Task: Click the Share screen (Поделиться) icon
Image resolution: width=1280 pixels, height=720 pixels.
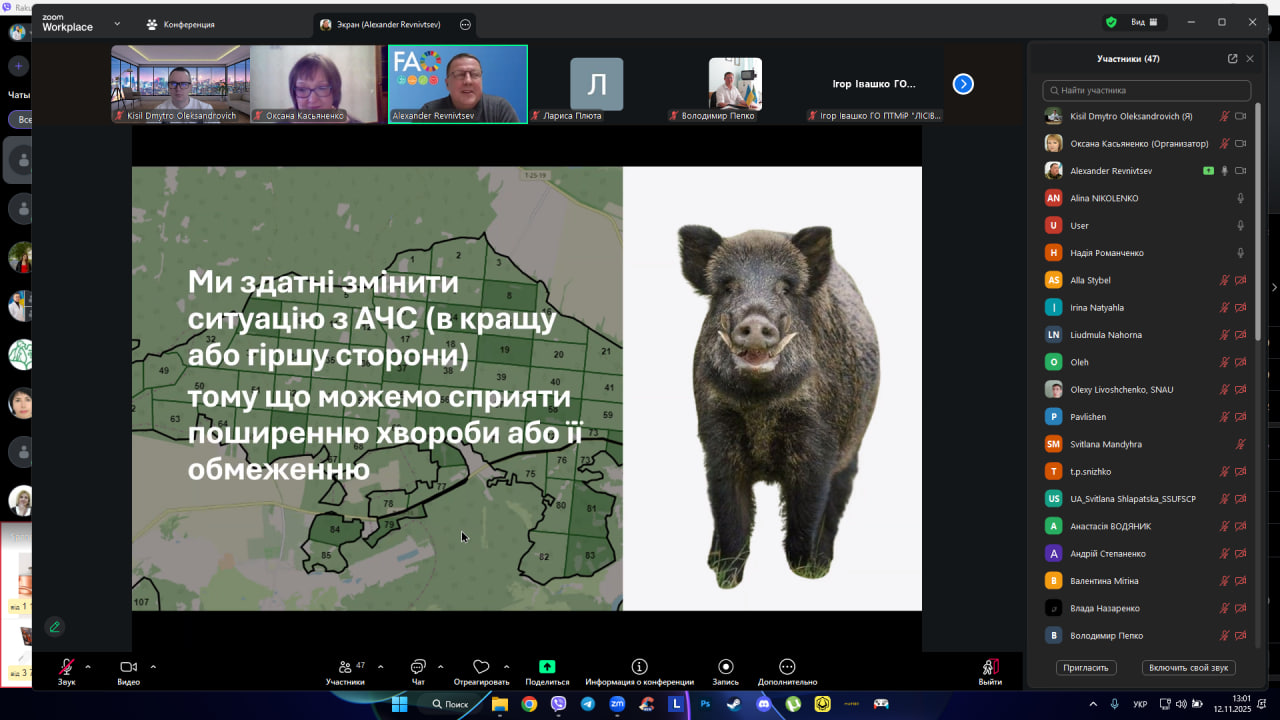Action: coord(547,668)
